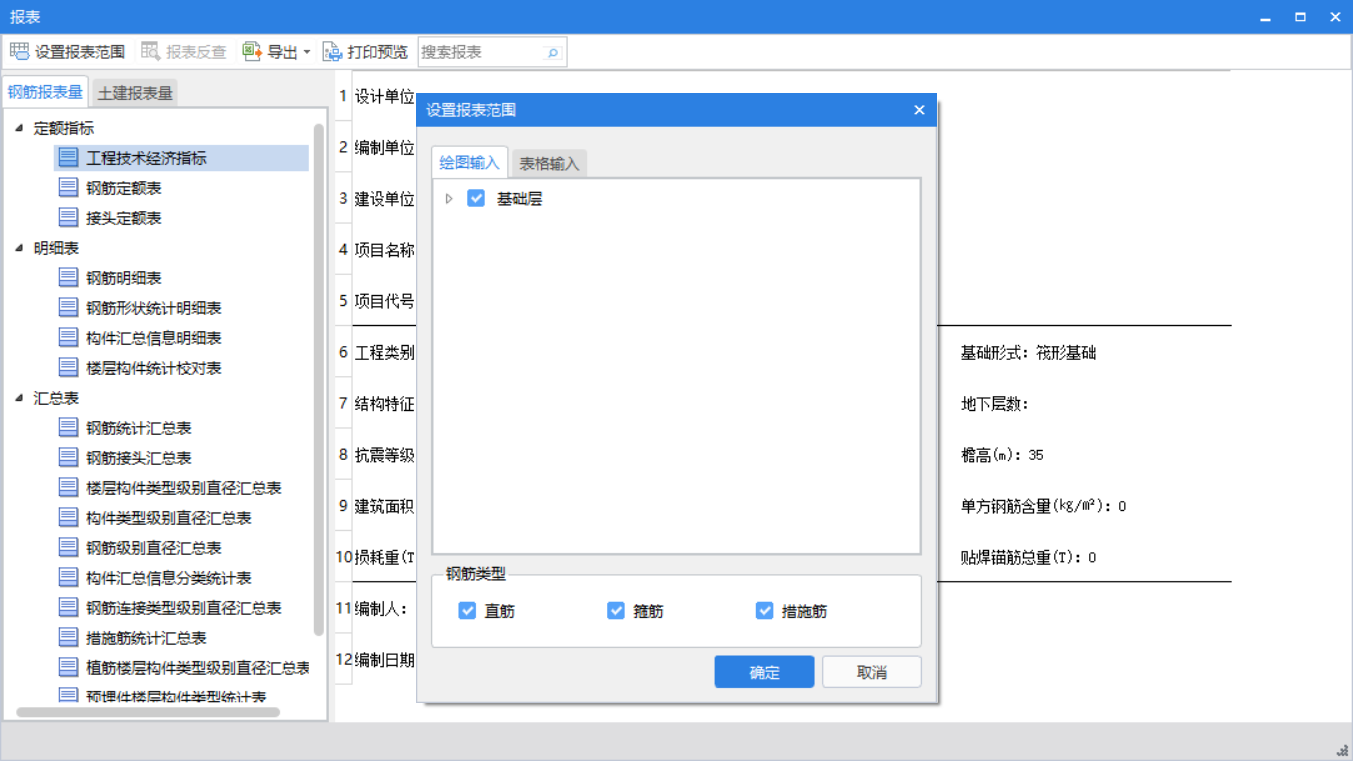Select the 表格输入 tab
1353x761 pixels.
pyautogui.click(x=549, y=163)
